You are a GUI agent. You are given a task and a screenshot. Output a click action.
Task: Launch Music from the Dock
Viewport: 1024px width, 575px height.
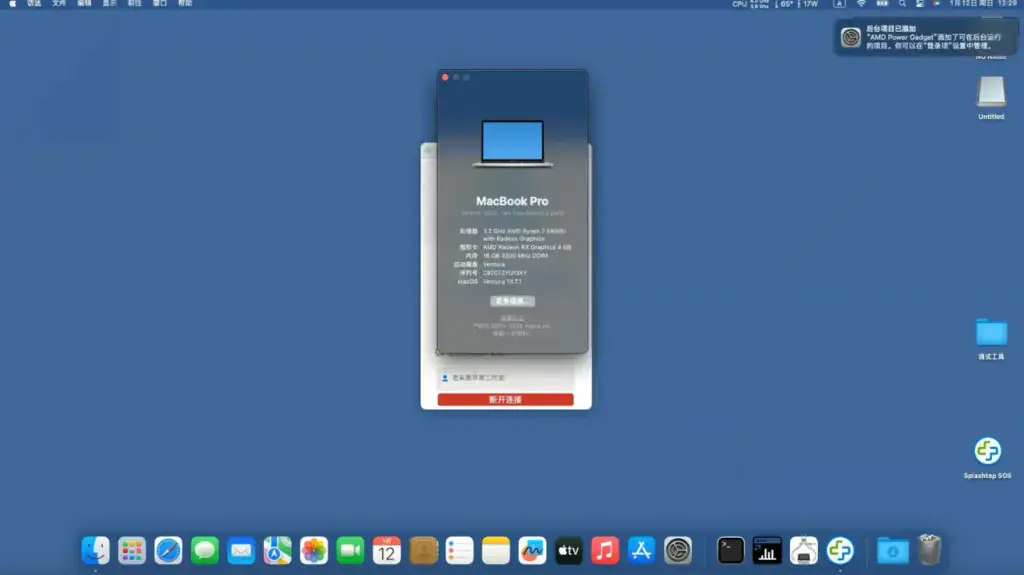pyautogui.click(x=605, y=550)
